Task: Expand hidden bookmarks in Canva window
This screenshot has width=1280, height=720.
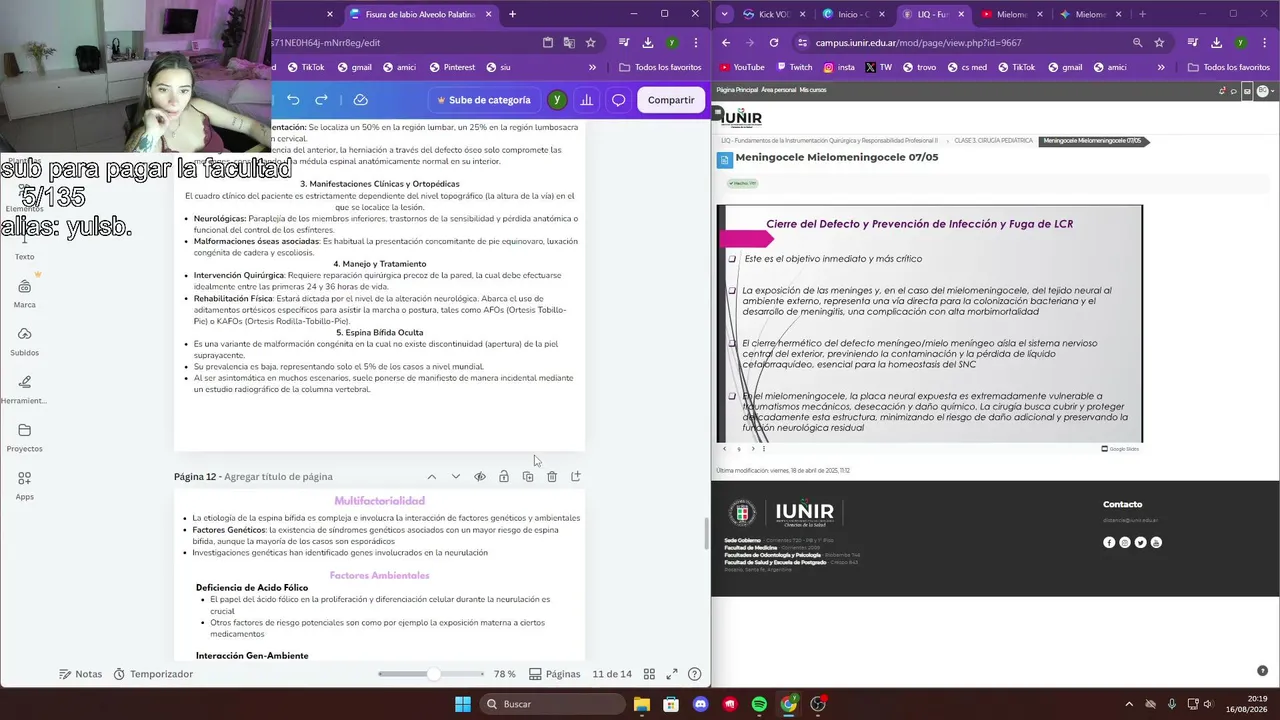Action: 592,67
